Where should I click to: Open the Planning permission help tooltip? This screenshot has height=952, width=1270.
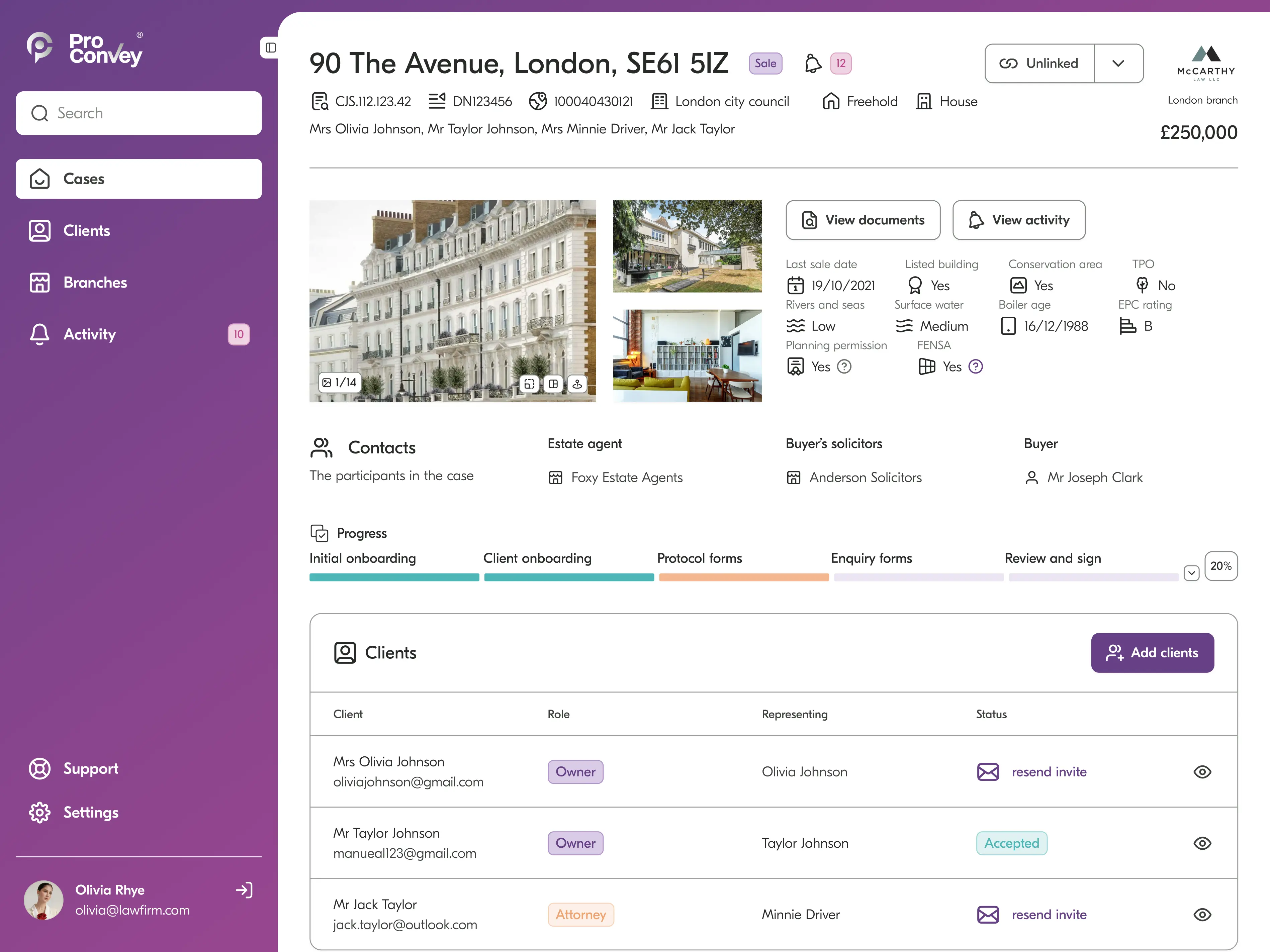tap(844, 366)
